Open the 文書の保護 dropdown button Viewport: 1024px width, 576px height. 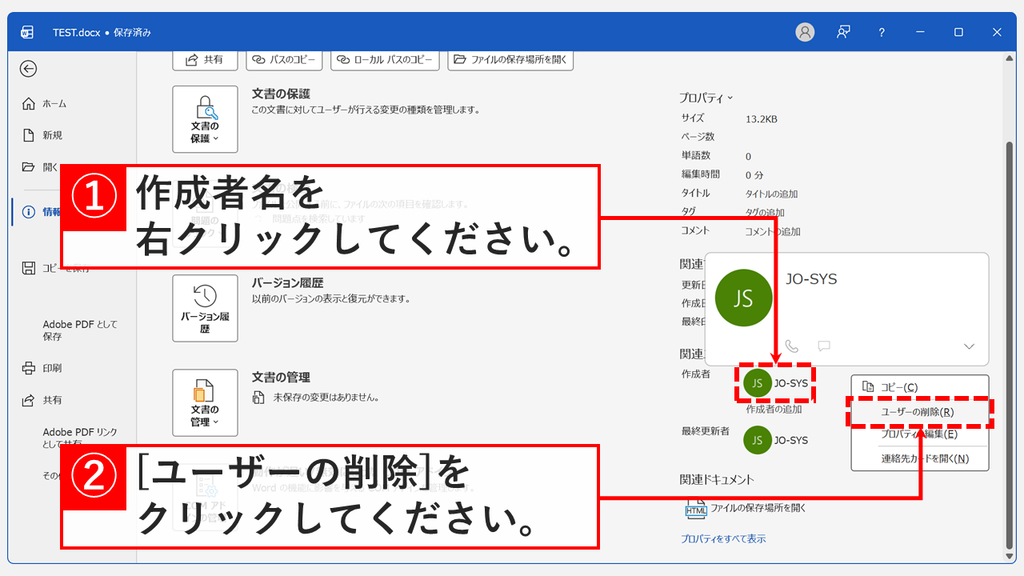(x=205, y=119)
